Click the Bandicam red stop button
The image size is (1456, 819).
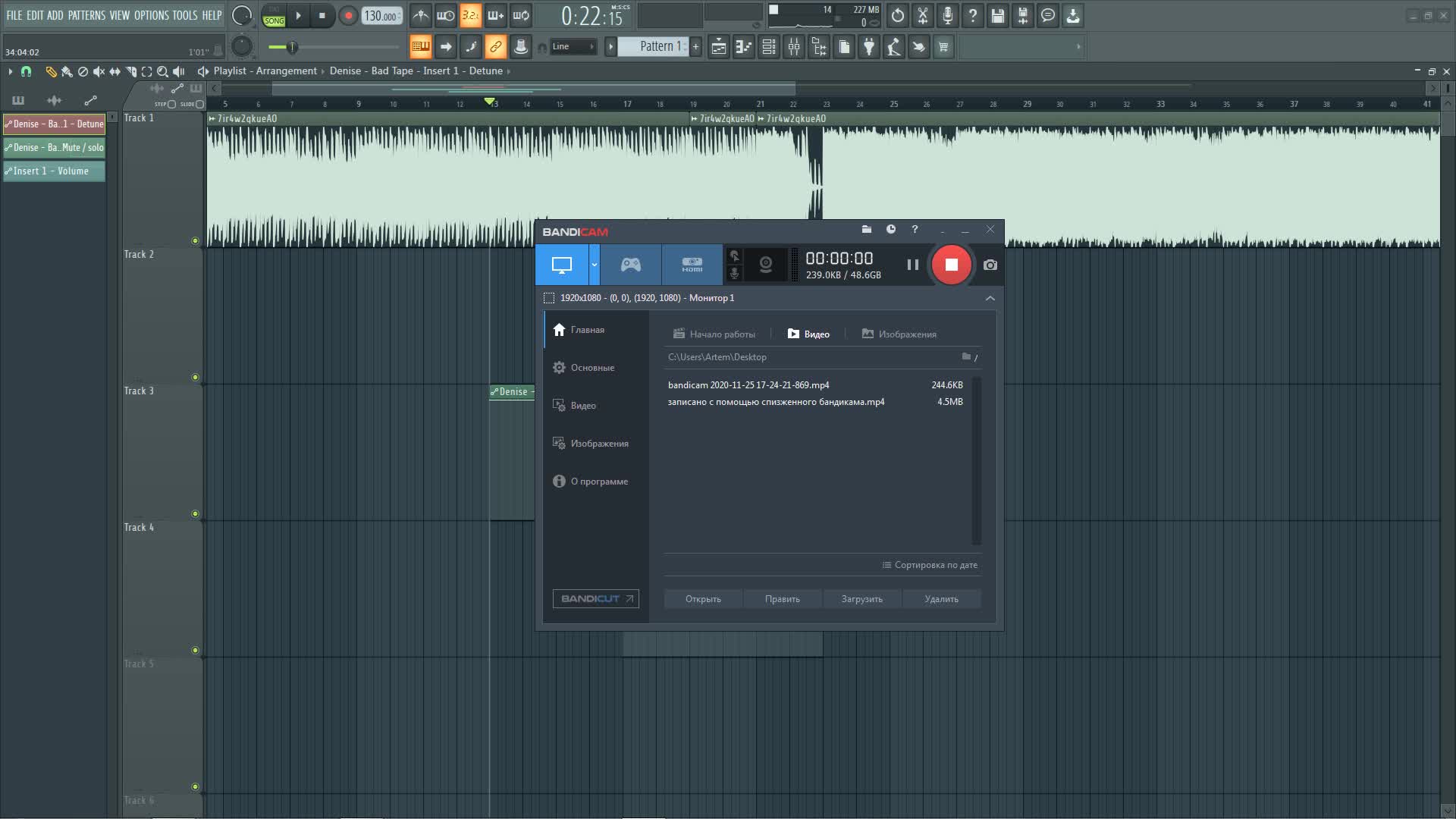[x=951, y=265]
